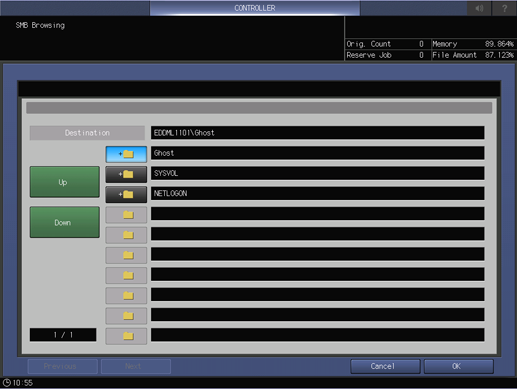Select the Ghost folder name row
This screenshot has height=389, width=517.
click(317, 153)
